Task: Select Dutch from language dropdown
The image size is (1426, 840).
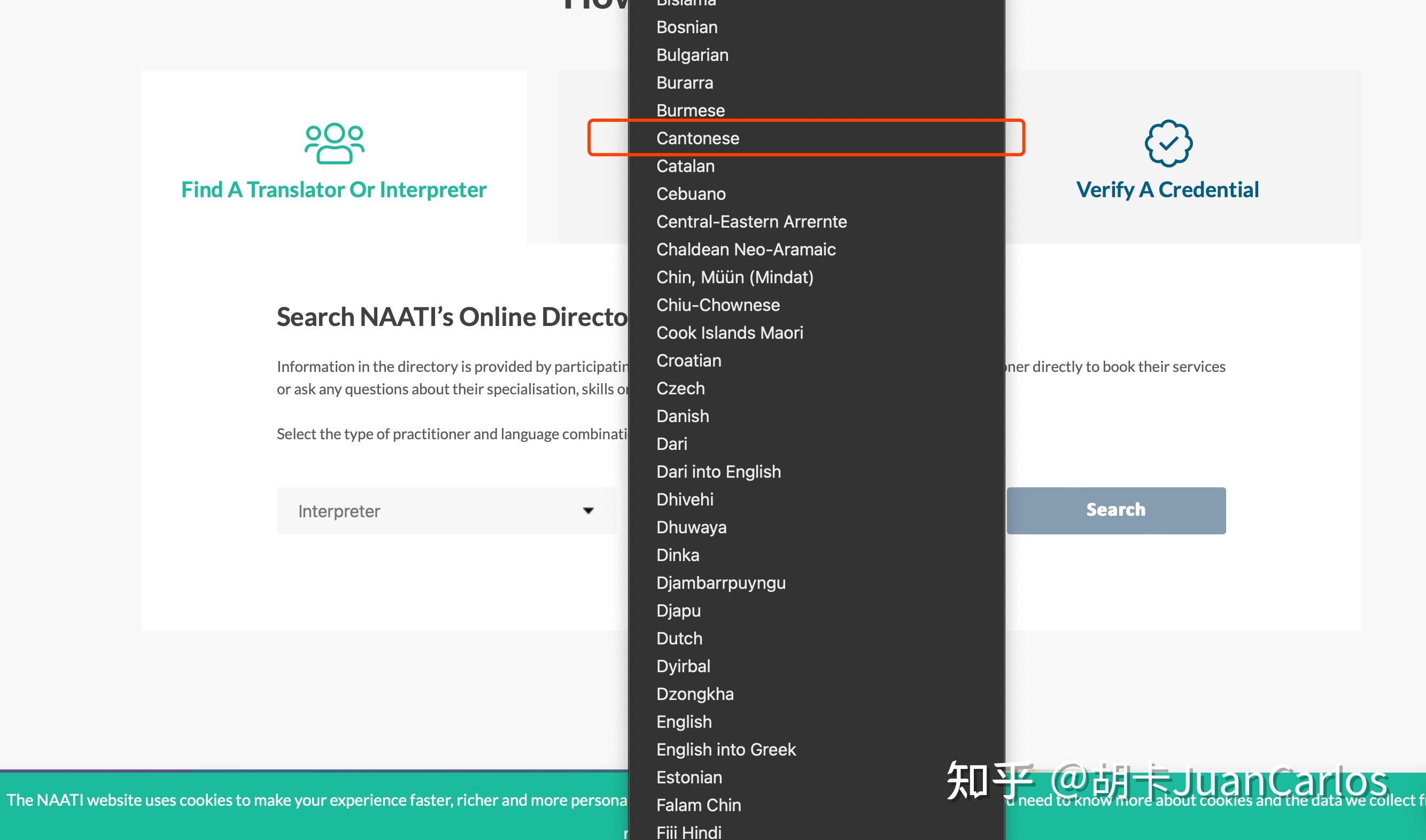Action: tap(679, 639)
